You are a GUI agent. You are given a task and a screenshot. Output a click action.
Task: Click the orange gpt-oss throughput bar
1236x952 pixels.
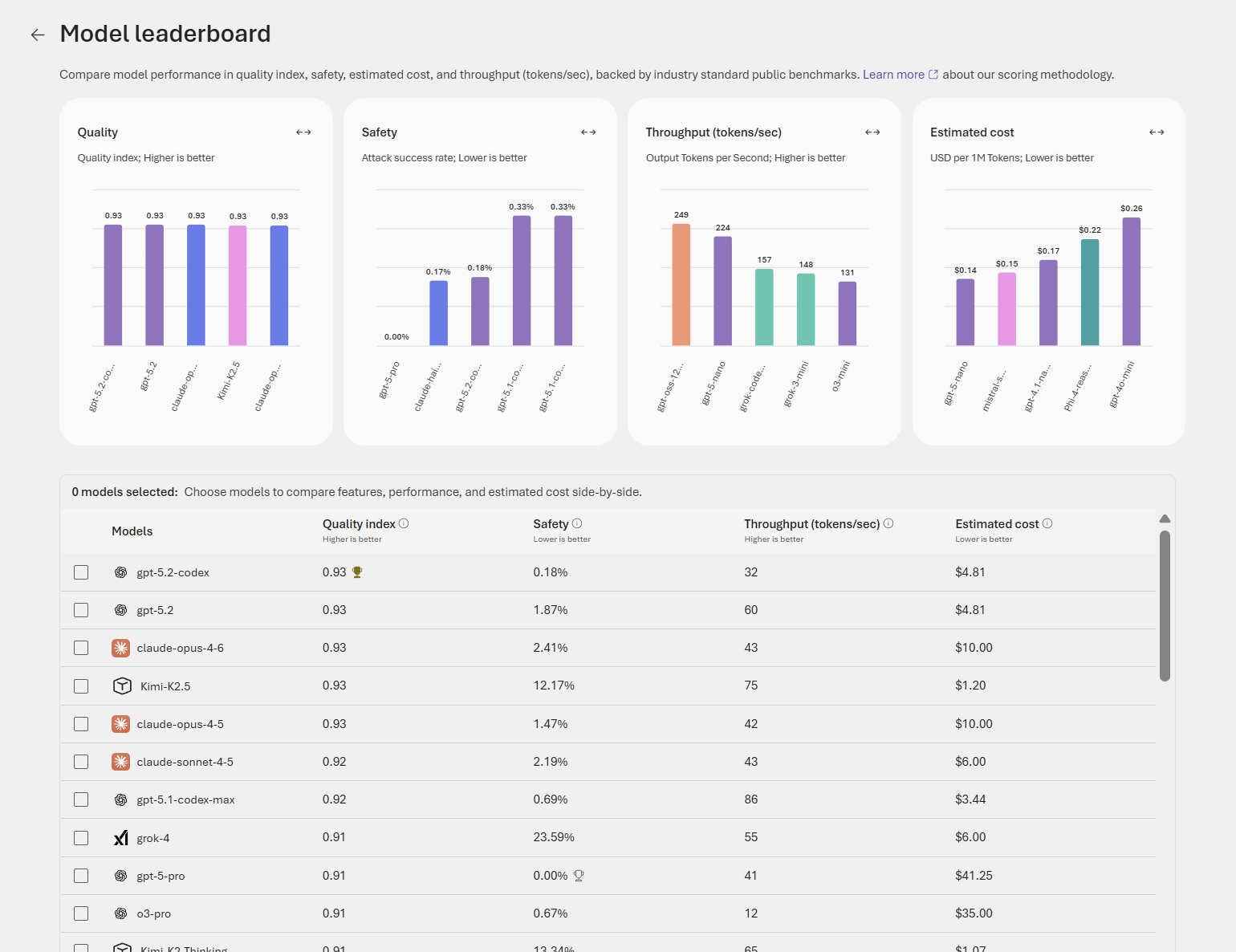point(681,285)
